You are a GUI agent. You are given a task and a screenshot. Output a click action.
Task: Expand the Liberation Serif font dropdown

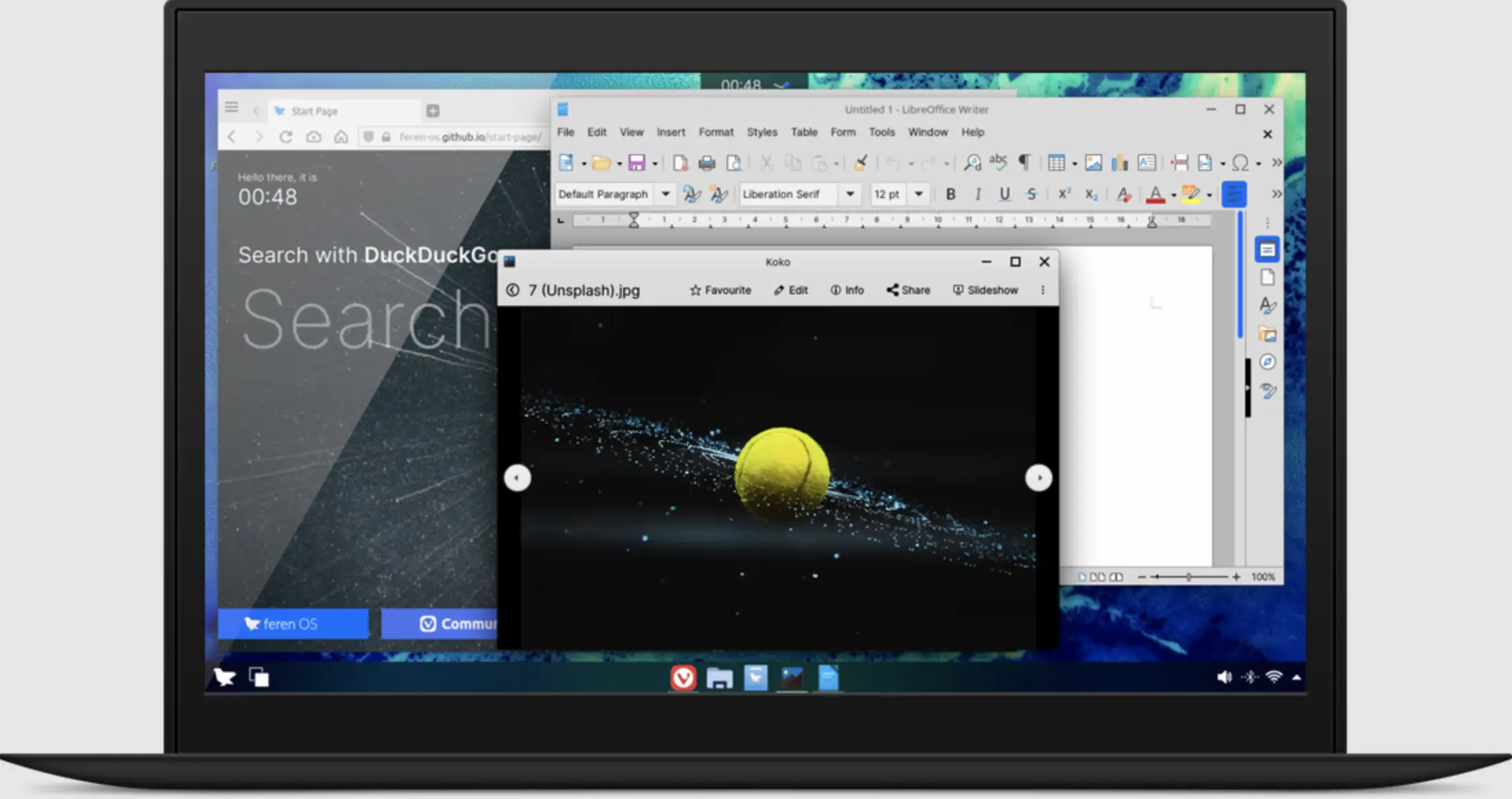[850, 195]
